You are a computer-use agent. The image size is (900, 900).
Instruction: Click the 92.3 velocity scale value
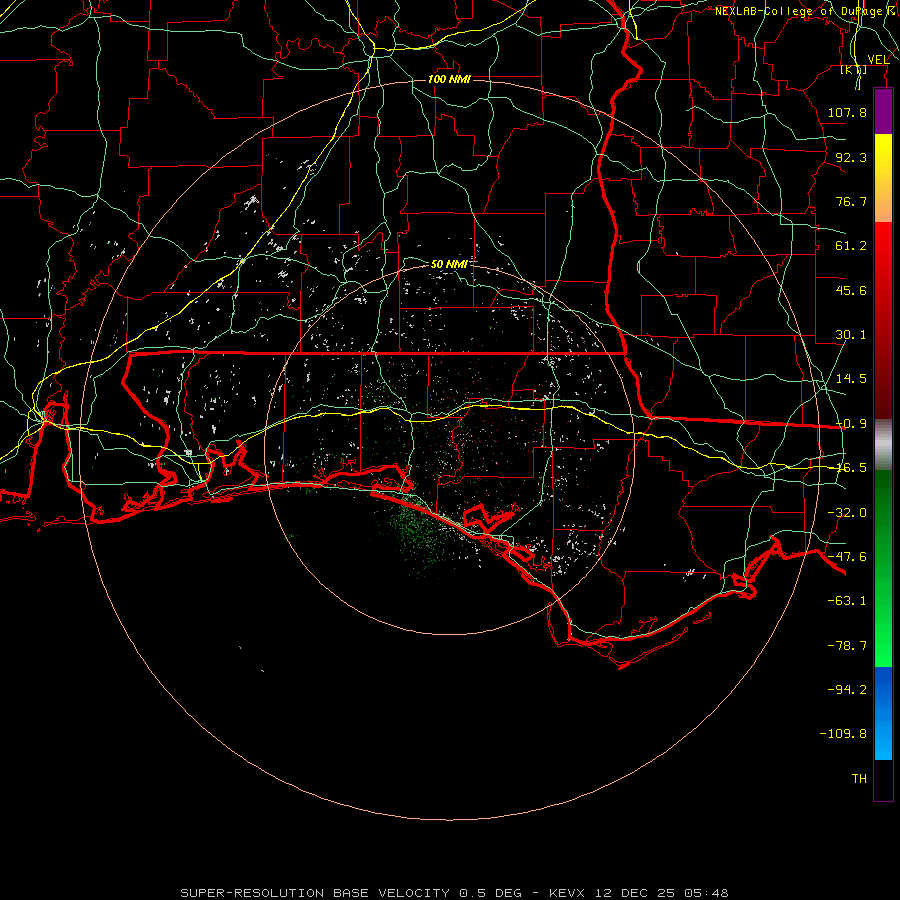click(x=851, y=157)
